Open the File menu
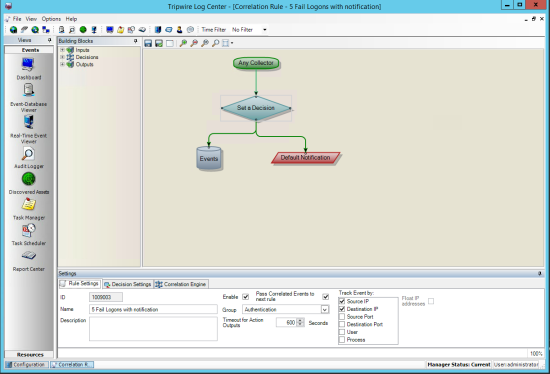This screenshot has height=374, width=550. pos(17,19)
